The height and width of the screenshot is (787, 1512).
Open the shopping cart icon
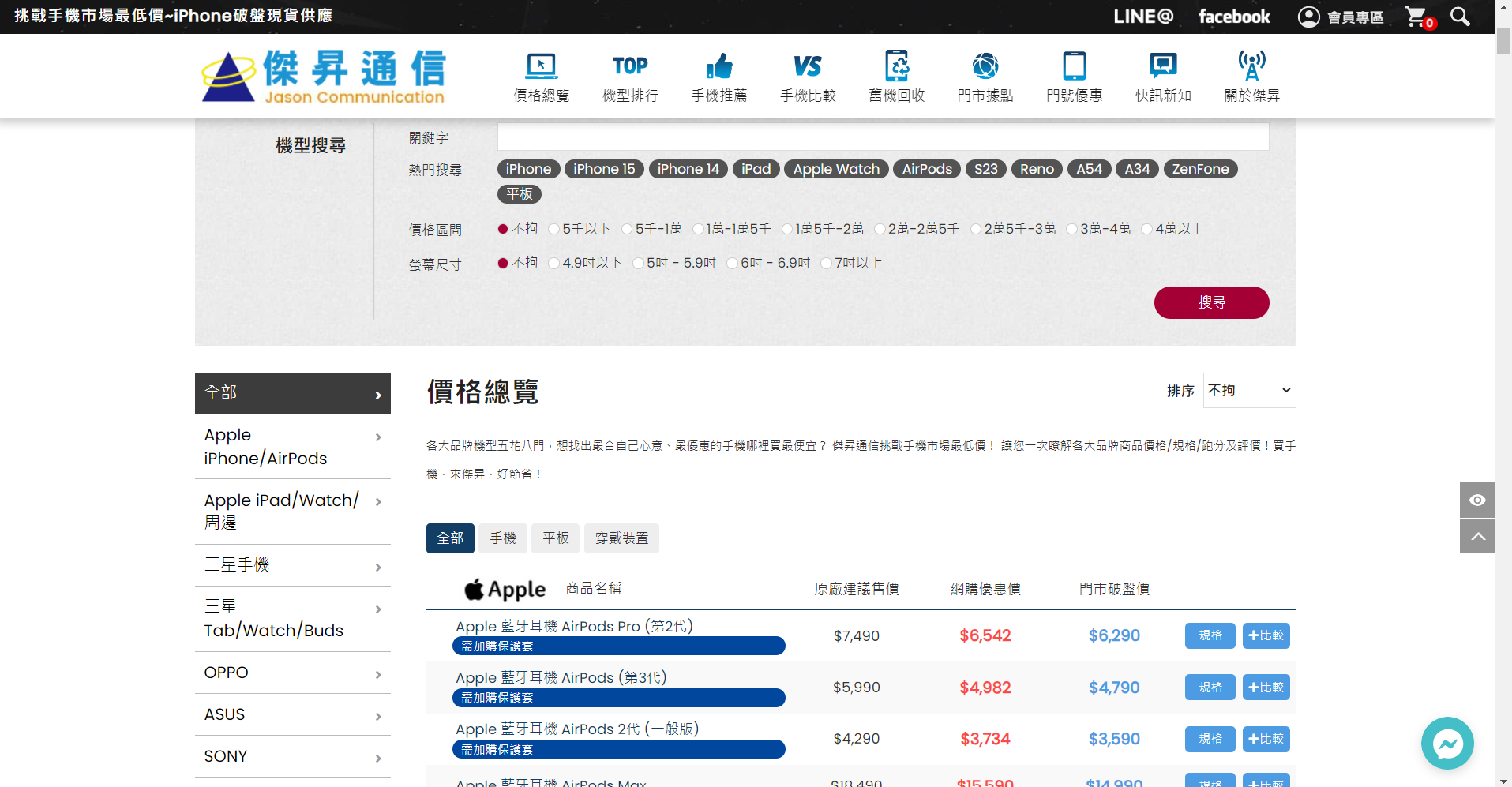(x=1416, y=17)
